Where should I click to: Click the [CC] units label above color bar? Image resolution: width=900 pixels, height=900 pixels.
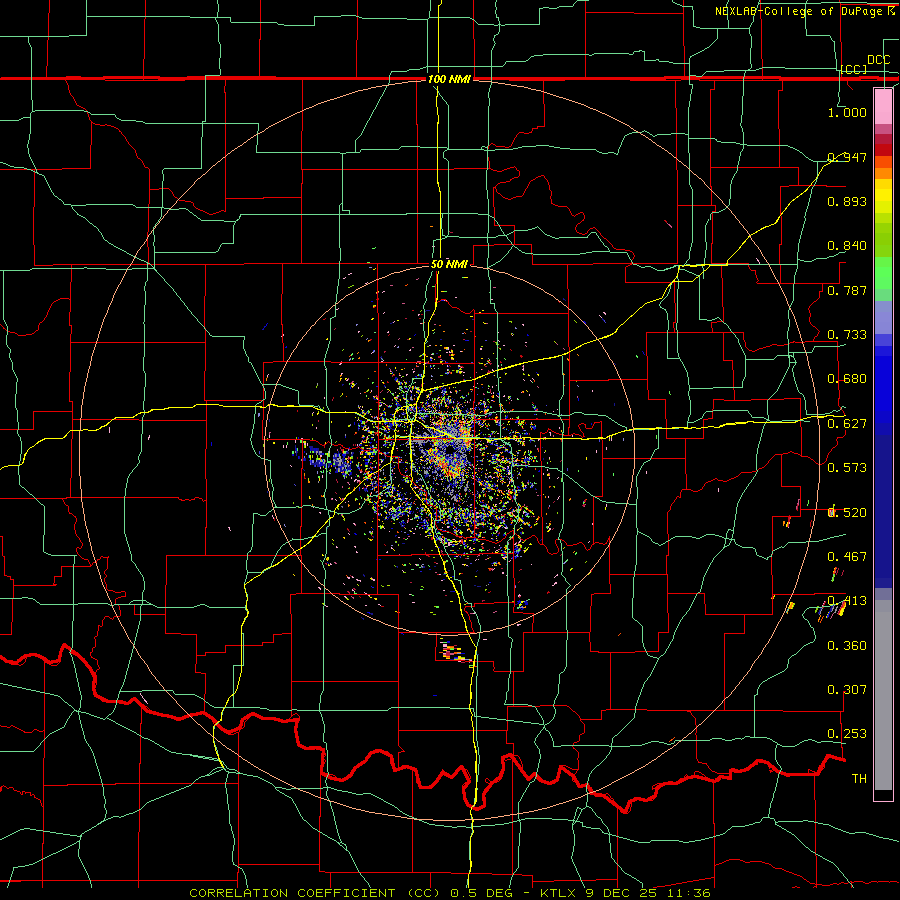tap(854, 69)
